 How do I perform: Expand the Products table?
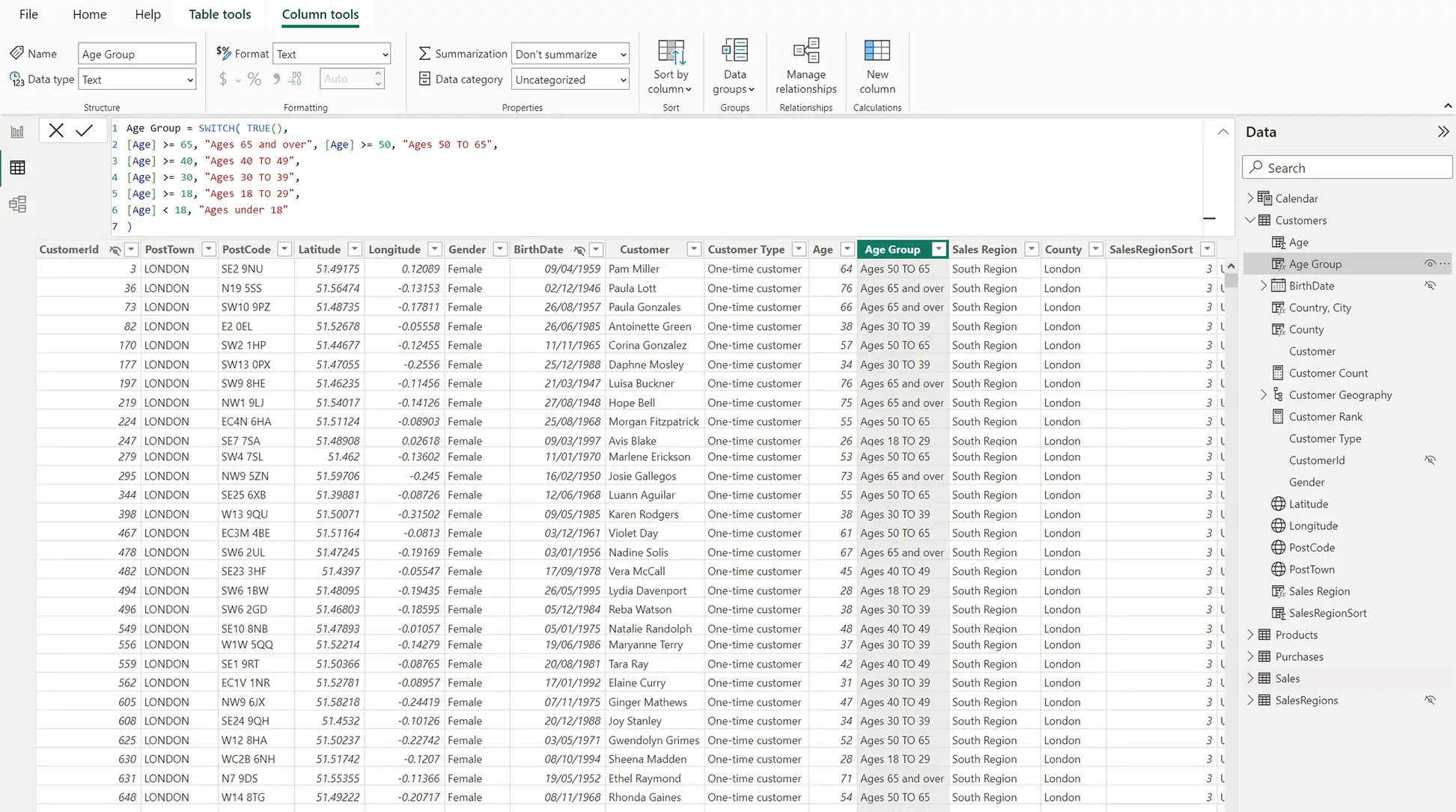[1250, 635]
